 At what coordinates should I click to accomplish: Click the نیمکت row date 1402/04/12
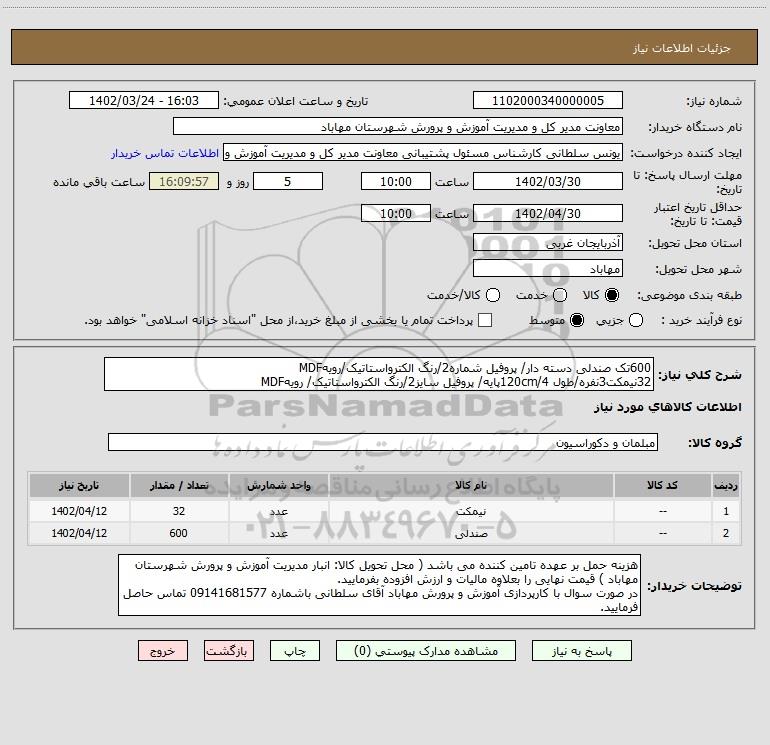point(79,511)
